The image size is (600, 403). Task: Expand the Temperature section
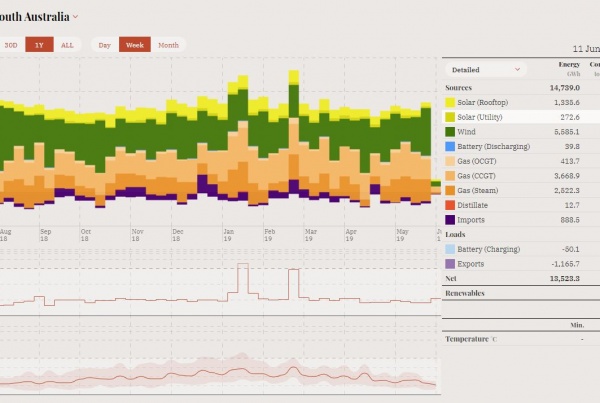[x=470, y=339]
